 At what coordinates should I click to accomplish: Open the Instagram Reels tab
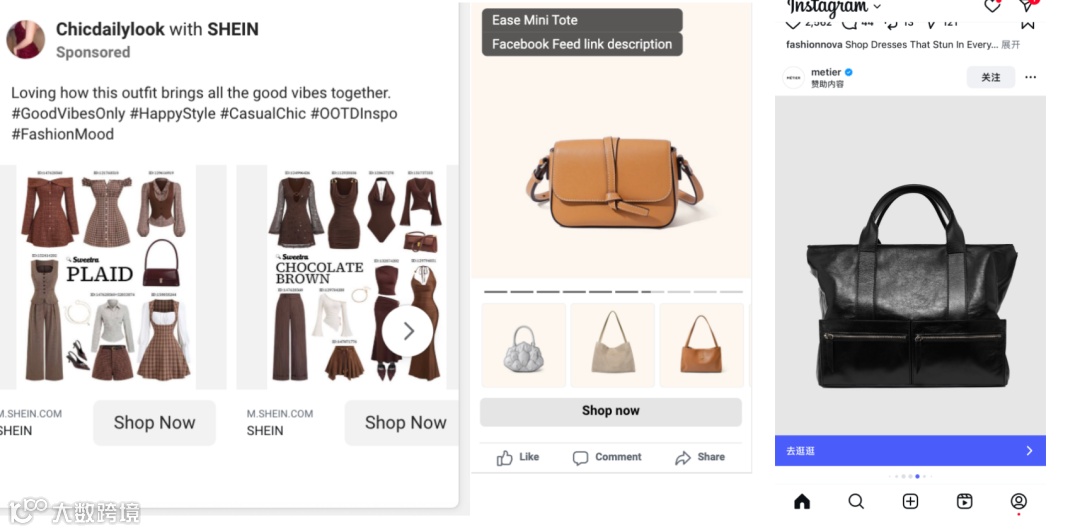point(964,501)
